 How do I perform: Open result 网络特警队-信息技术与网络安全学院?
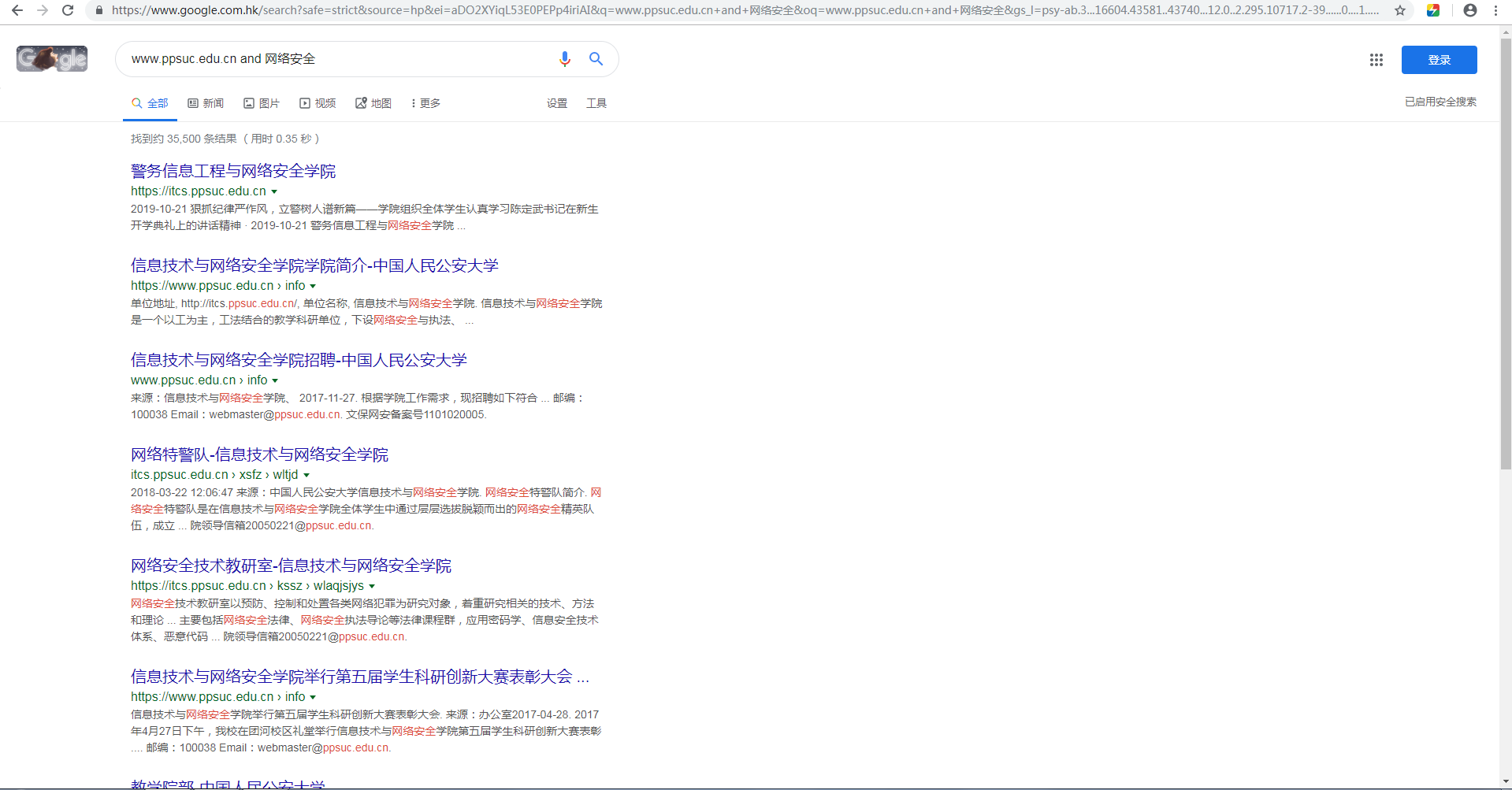(x=259, y=454)
